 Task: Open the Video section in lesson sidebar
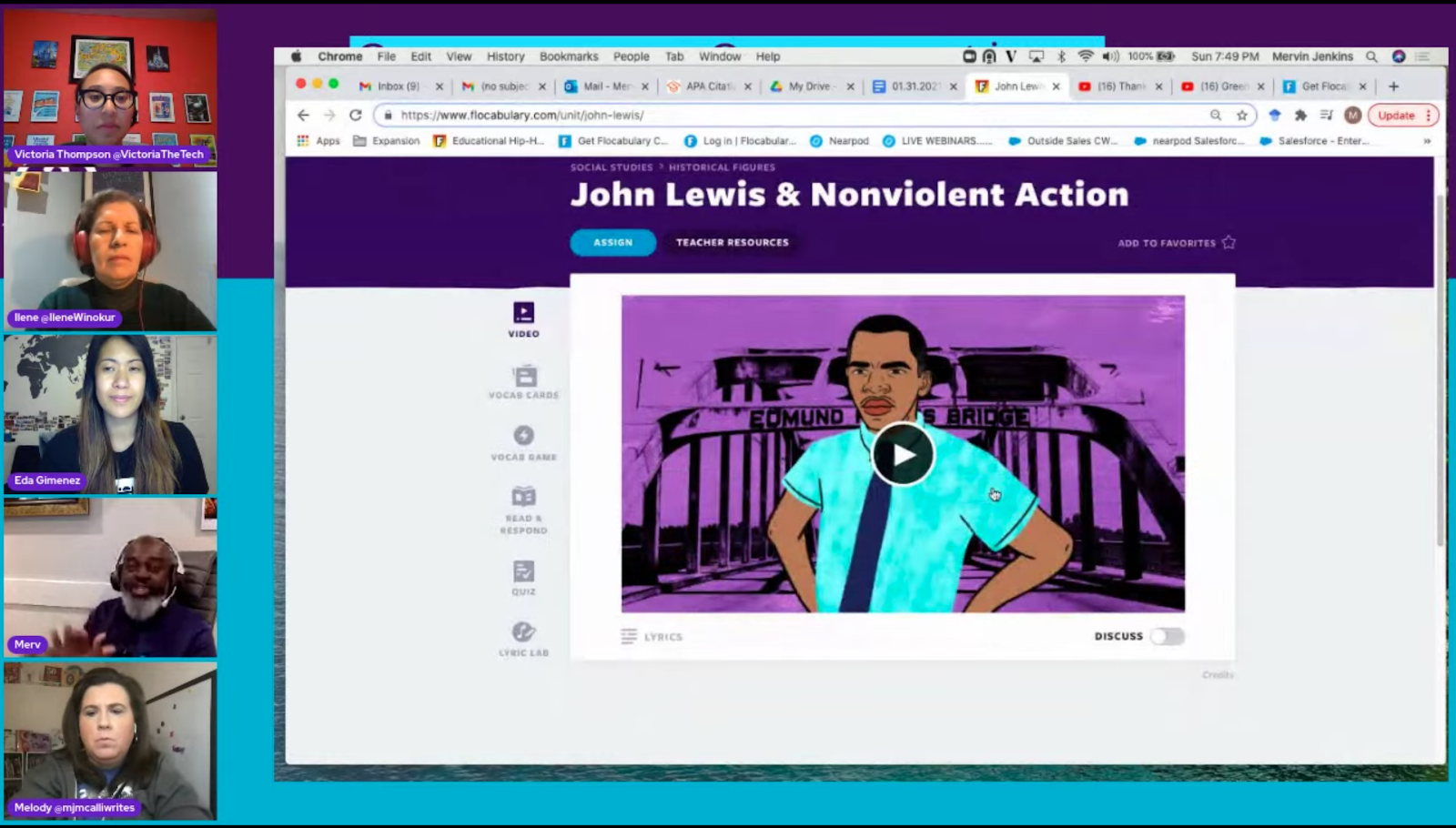[523, 320]
